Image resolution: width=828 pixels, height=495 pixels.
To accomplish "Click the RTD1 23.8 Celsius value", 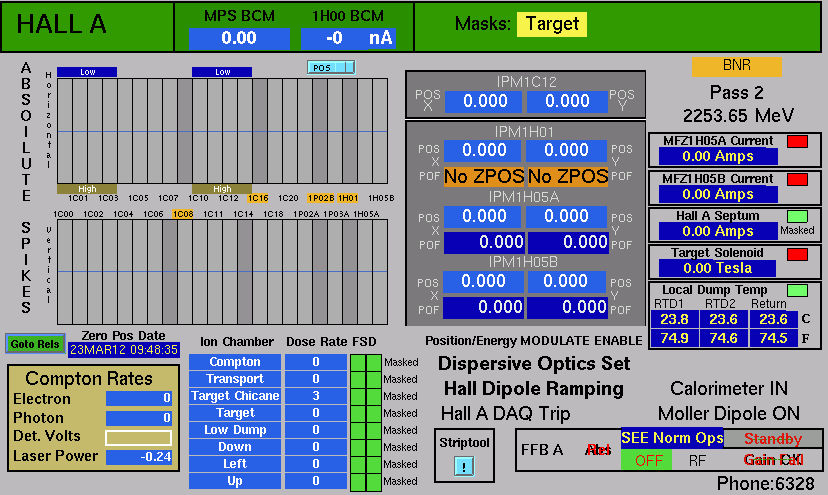I will (674, 320).
